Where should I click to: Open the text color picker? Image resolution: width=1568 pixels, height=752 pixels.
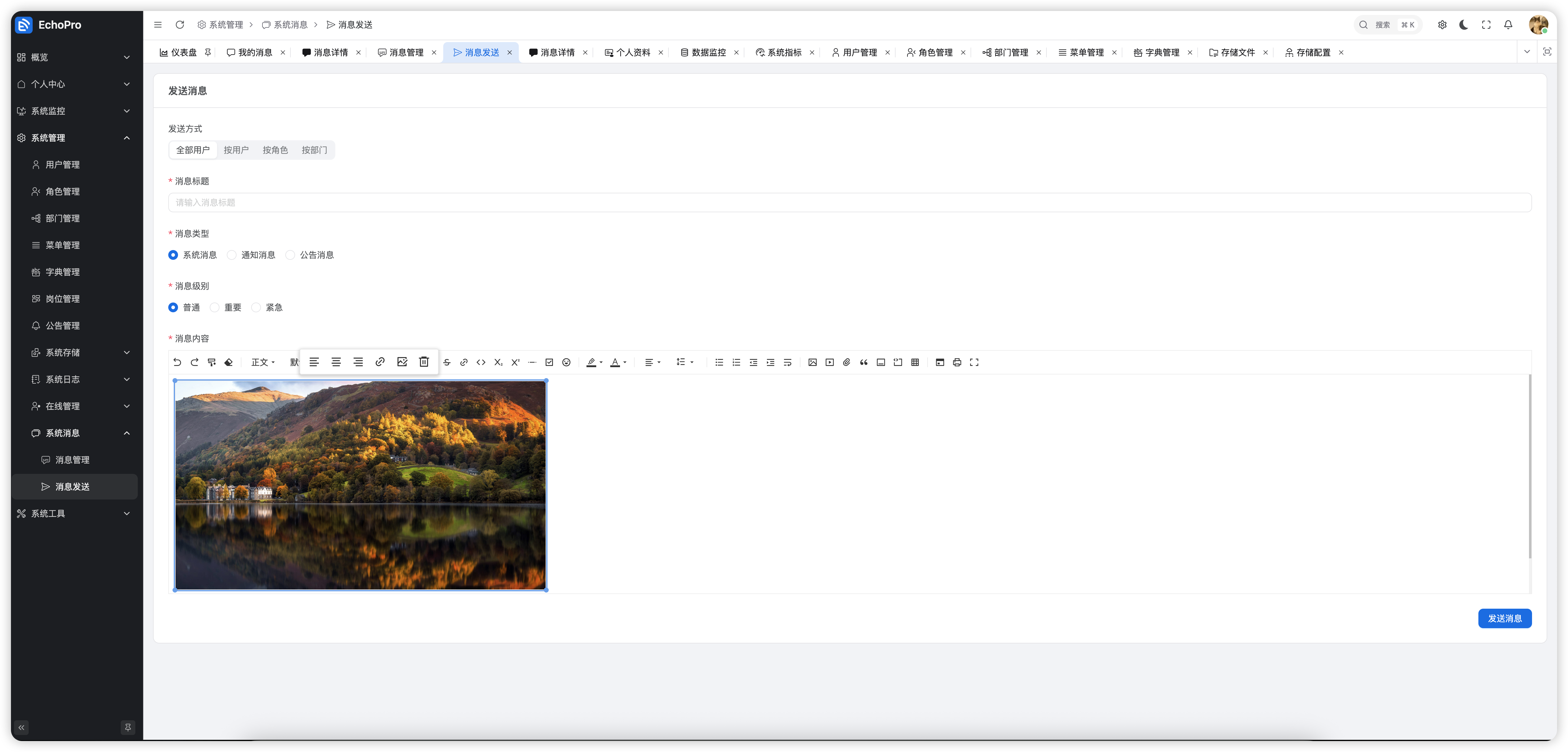pyautogui.click(x=618, y=362)
